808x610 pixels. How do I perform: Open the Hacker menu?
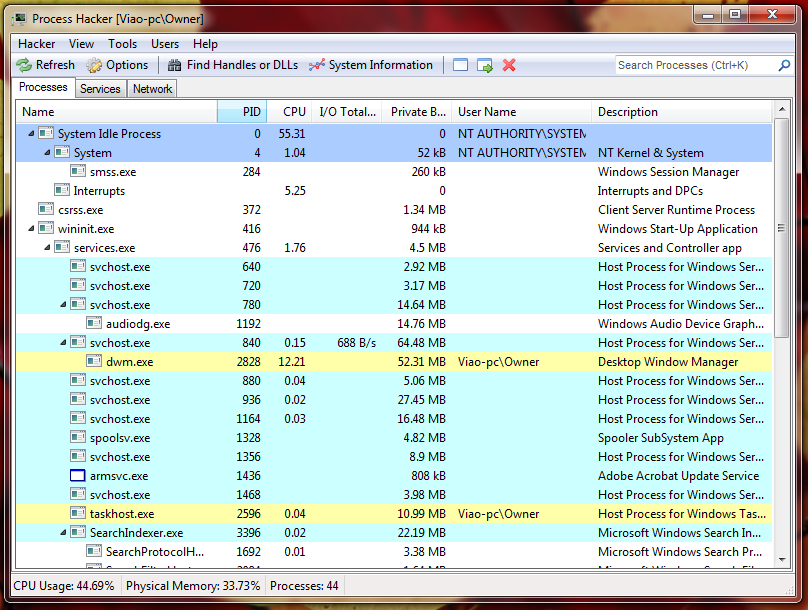pos(37,44)
